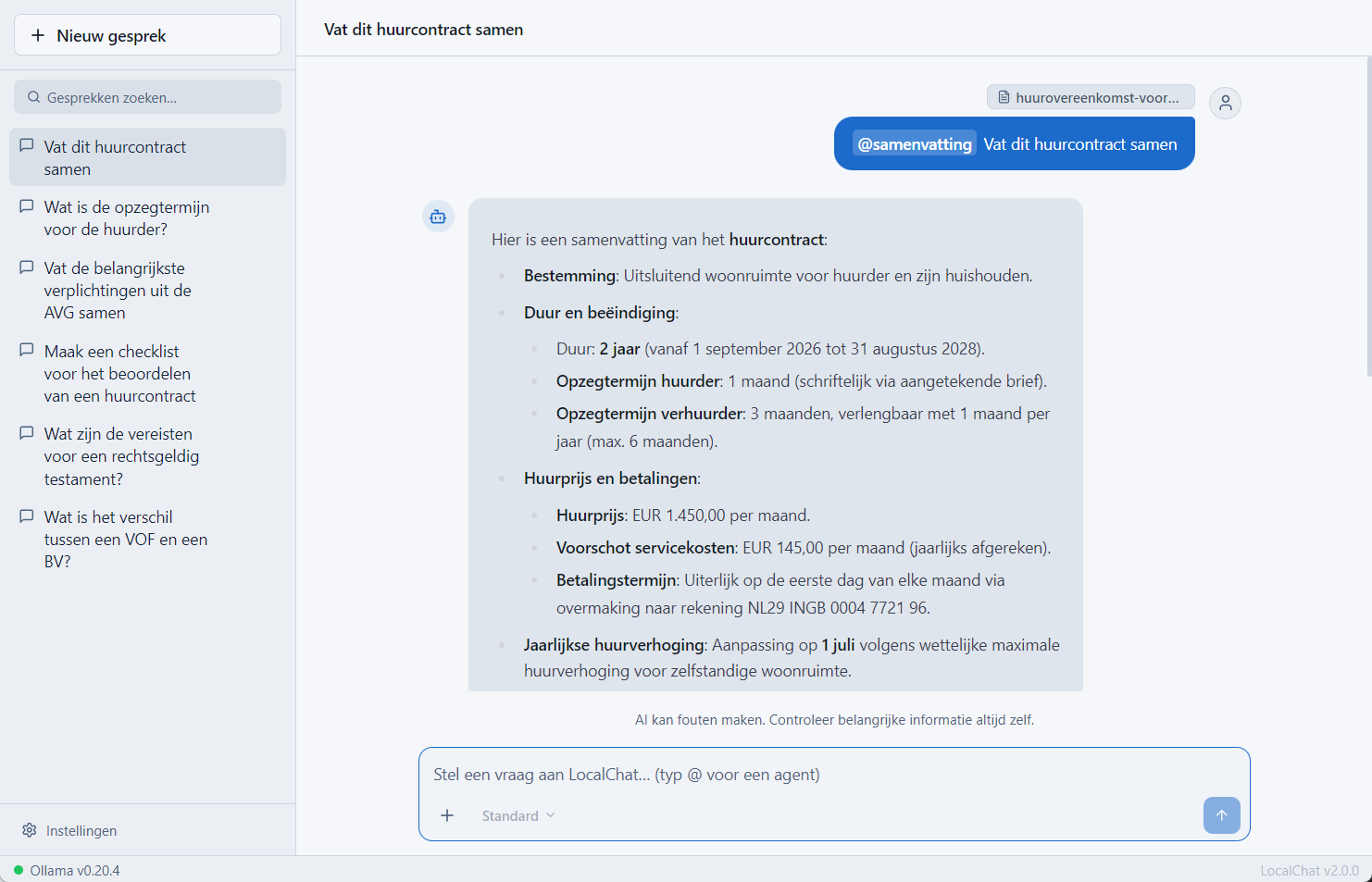Viewport: 1372px width, 882px height.
Task: Click 'Jaarlijkse huurverhoging' bullet
Action: point(792,658)
